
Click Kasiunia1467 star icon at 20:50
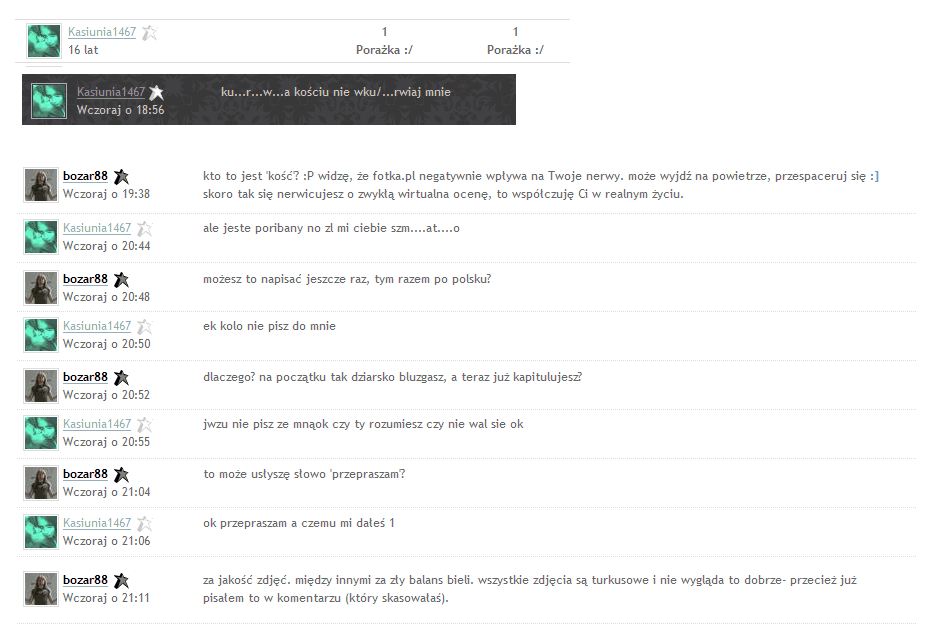pyautogui.click(x=145, y=327)
